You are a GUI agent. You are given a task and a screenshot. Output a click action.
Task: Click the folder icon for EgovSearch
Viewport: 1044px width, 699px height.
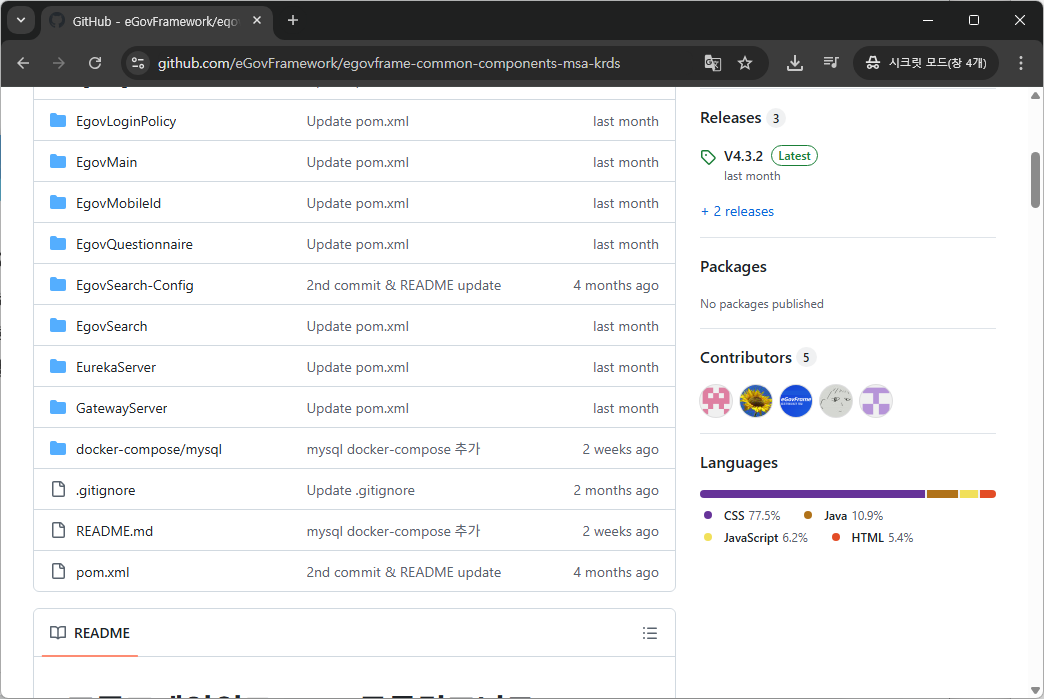coord(58,326)
